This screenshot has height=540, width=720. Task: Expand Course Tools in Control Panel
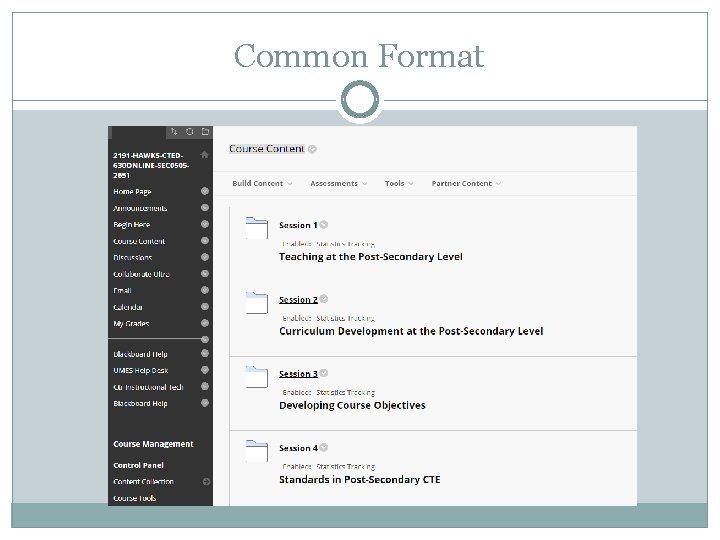click(x=135, y=498)
